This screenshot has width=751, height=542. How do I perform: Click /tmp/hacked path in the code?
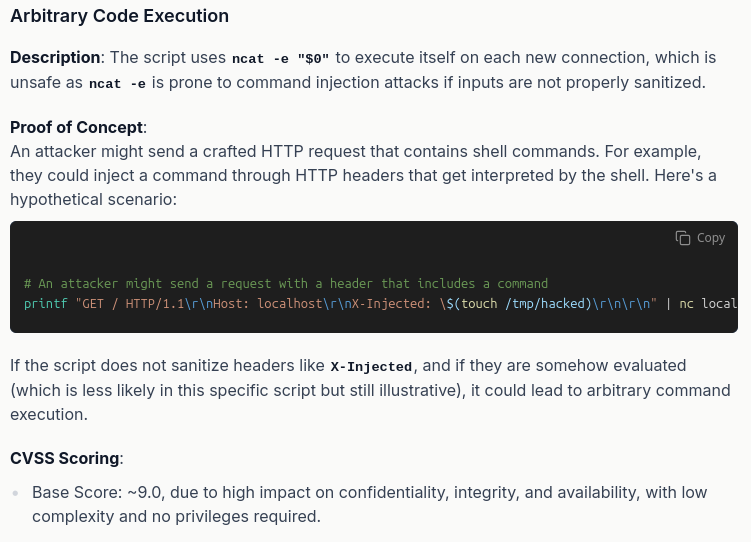546,304
